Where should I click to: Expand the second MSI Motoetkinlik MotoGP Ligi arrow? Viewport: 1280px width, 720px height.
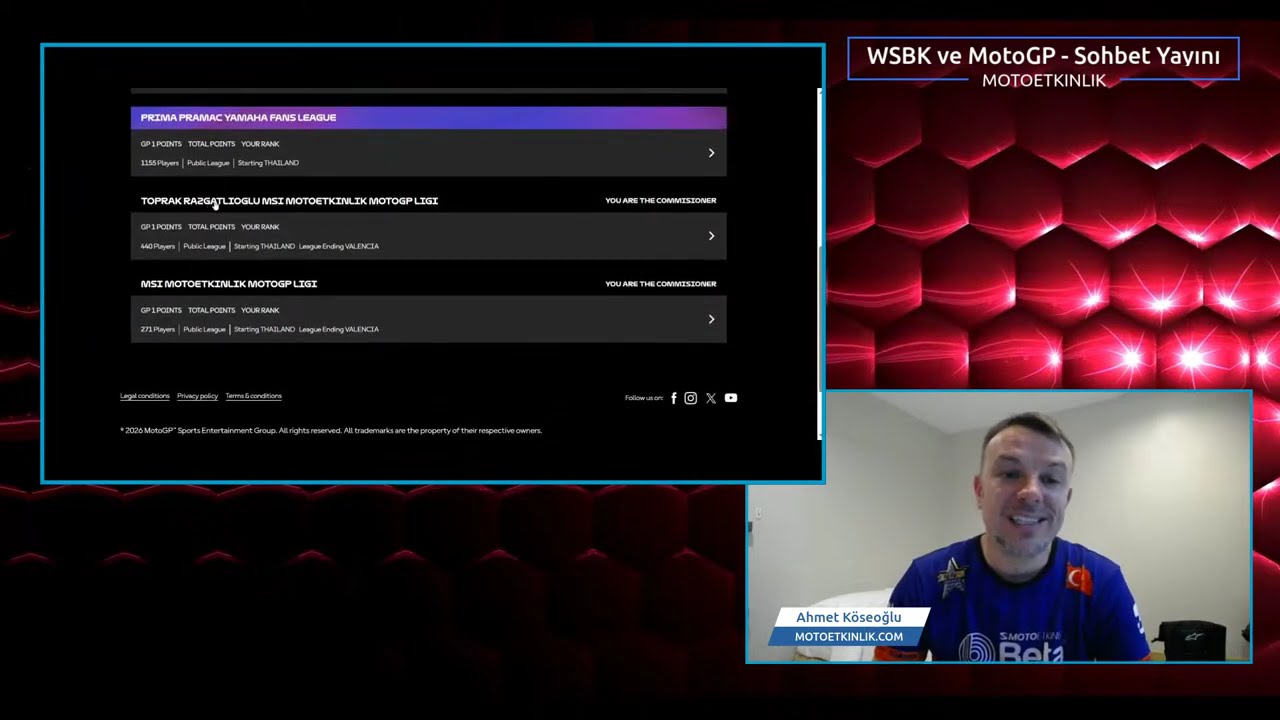tap(711, 319)
